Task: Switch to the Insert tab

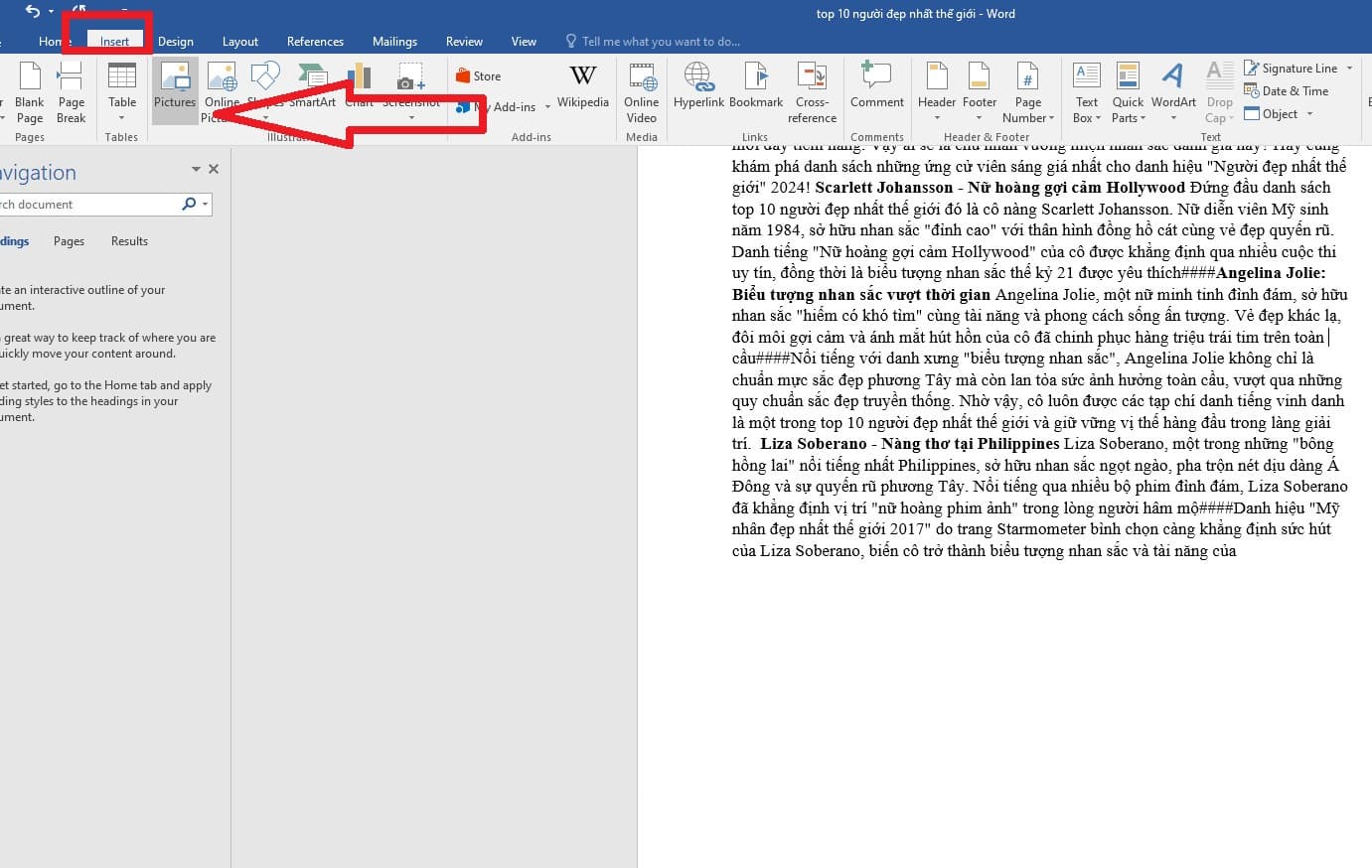Action: 114,42
